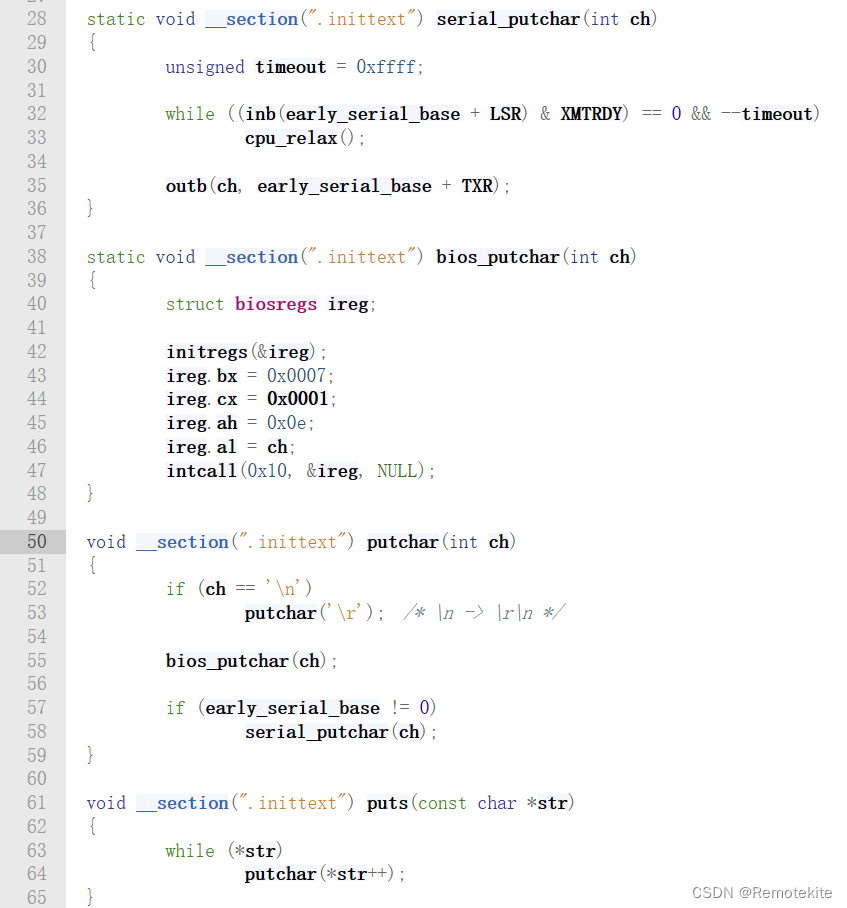Click the bios_putchar function name on line 38
847x908 pixels.
point(497,257)
